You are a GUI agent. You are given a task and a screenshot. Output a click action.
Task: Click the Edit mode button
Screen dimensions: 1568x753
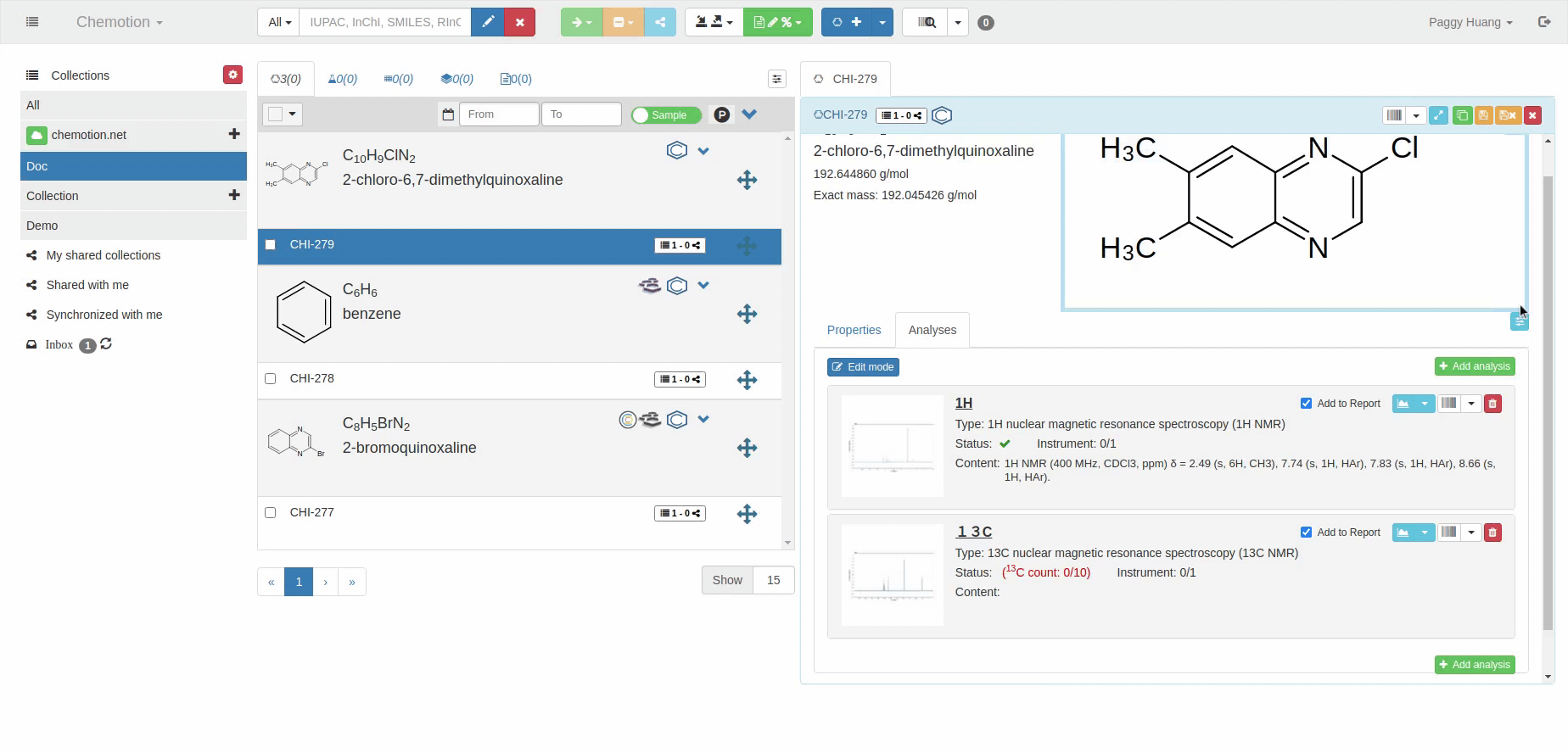[863, 367]
